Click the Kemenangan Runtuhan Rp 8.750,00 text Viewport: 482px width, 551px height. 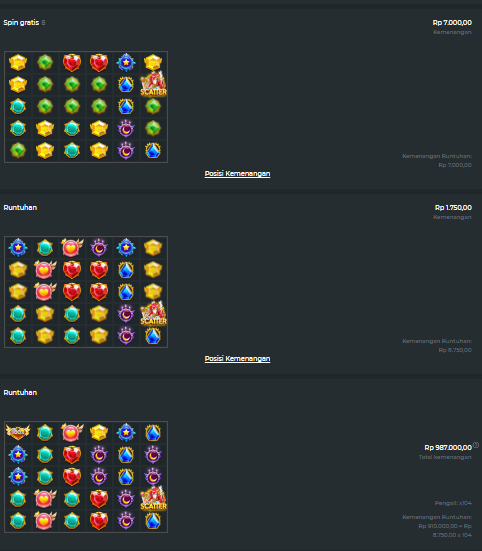437,346
